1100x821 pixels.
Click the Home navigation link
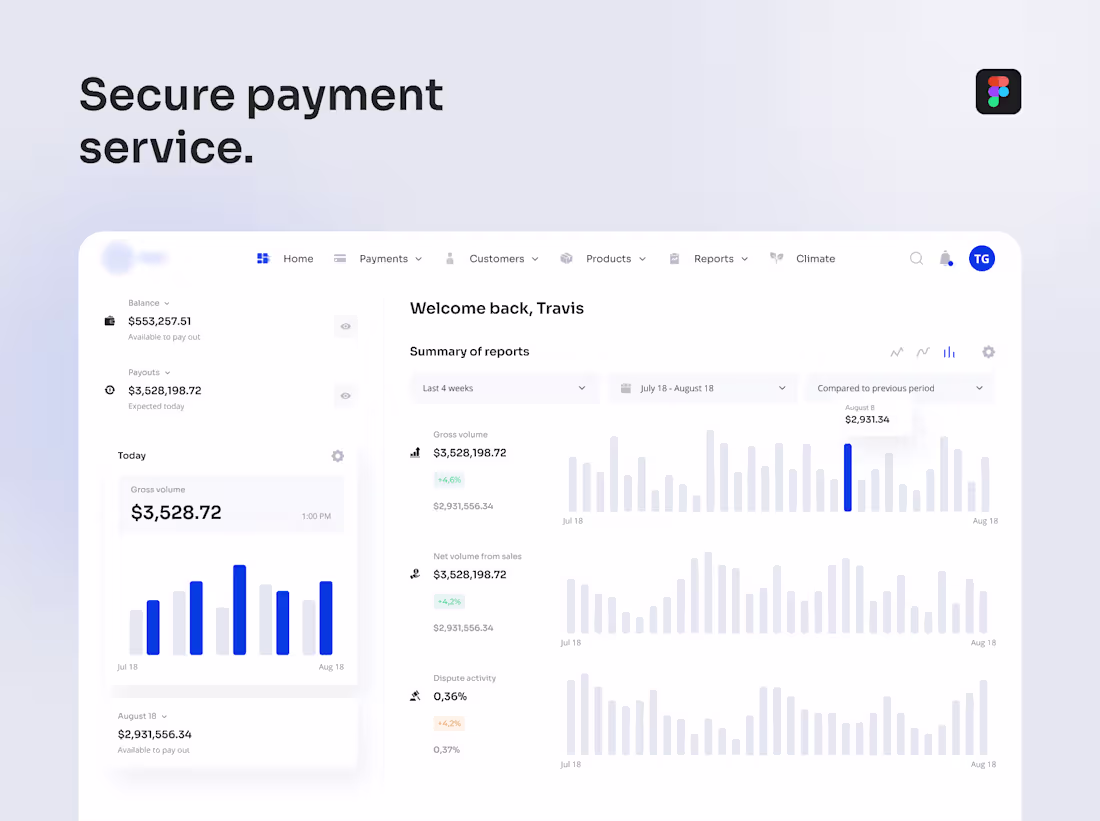(298, 258)
